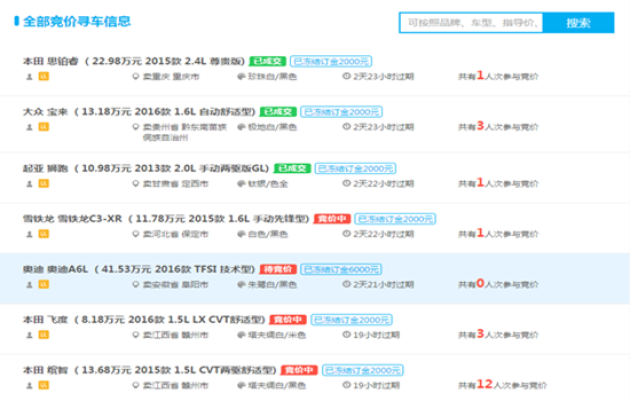The image size is (630, 401).
Task: Click 共有0人次参与竞价 in the 奥迪A6L row
Action: tap(498, 284)
